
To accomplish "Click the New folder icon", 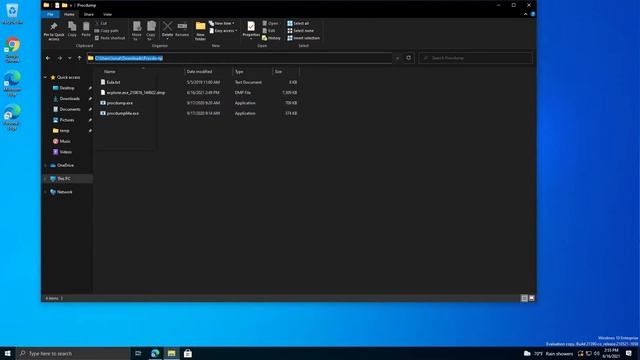I will pos(200,27).
